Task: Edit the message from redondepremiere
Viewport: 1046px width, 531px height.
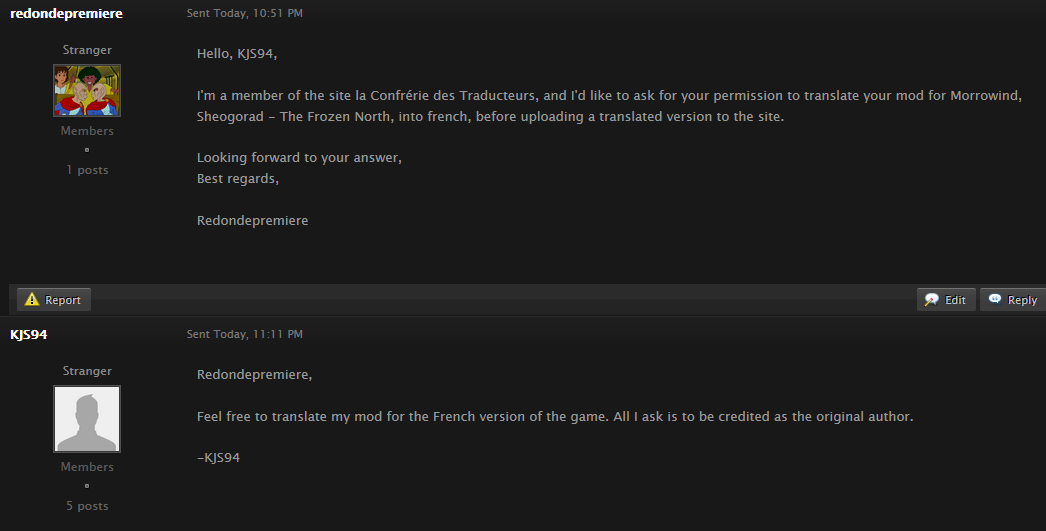Action: coord(946,300)
